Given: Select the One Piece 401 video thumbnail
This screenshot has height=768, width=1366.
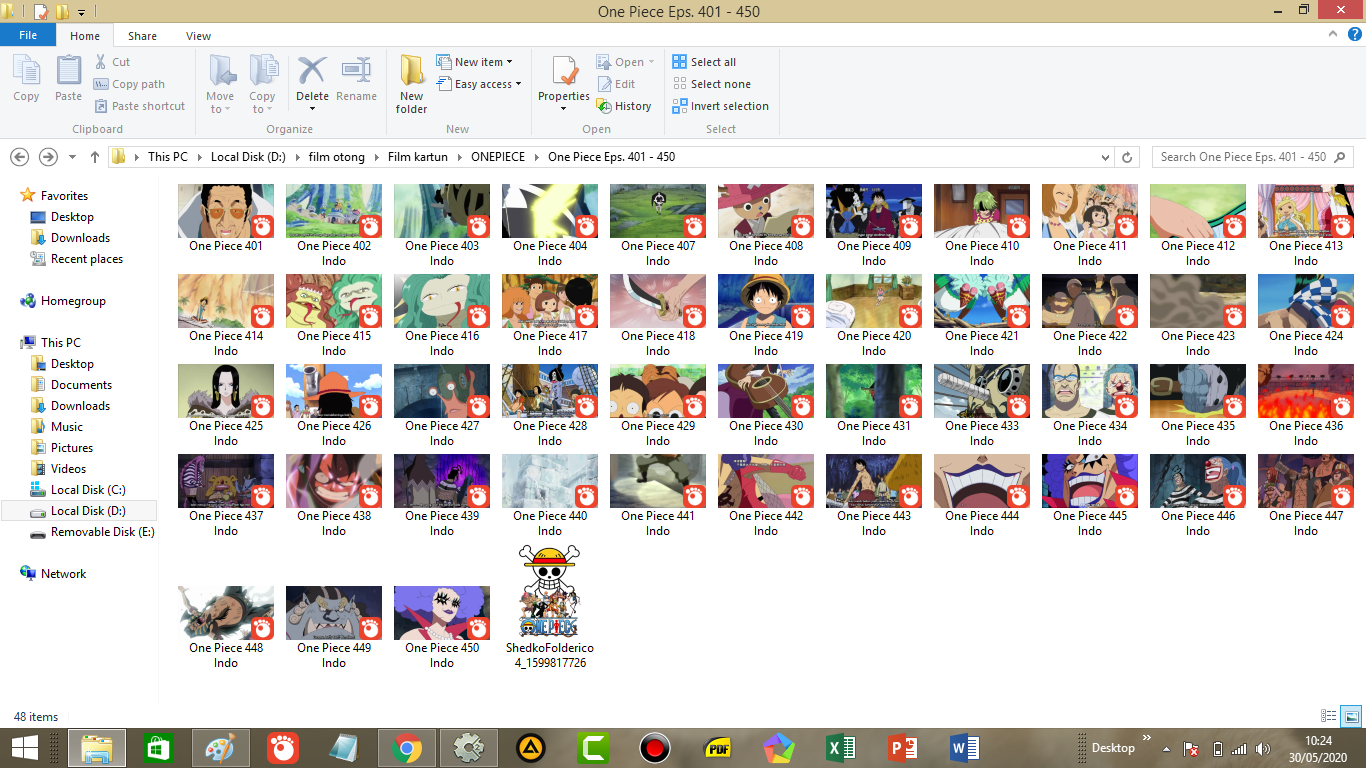Looking at the screenshot, I should pyautogui.click(x=226, y=211).
